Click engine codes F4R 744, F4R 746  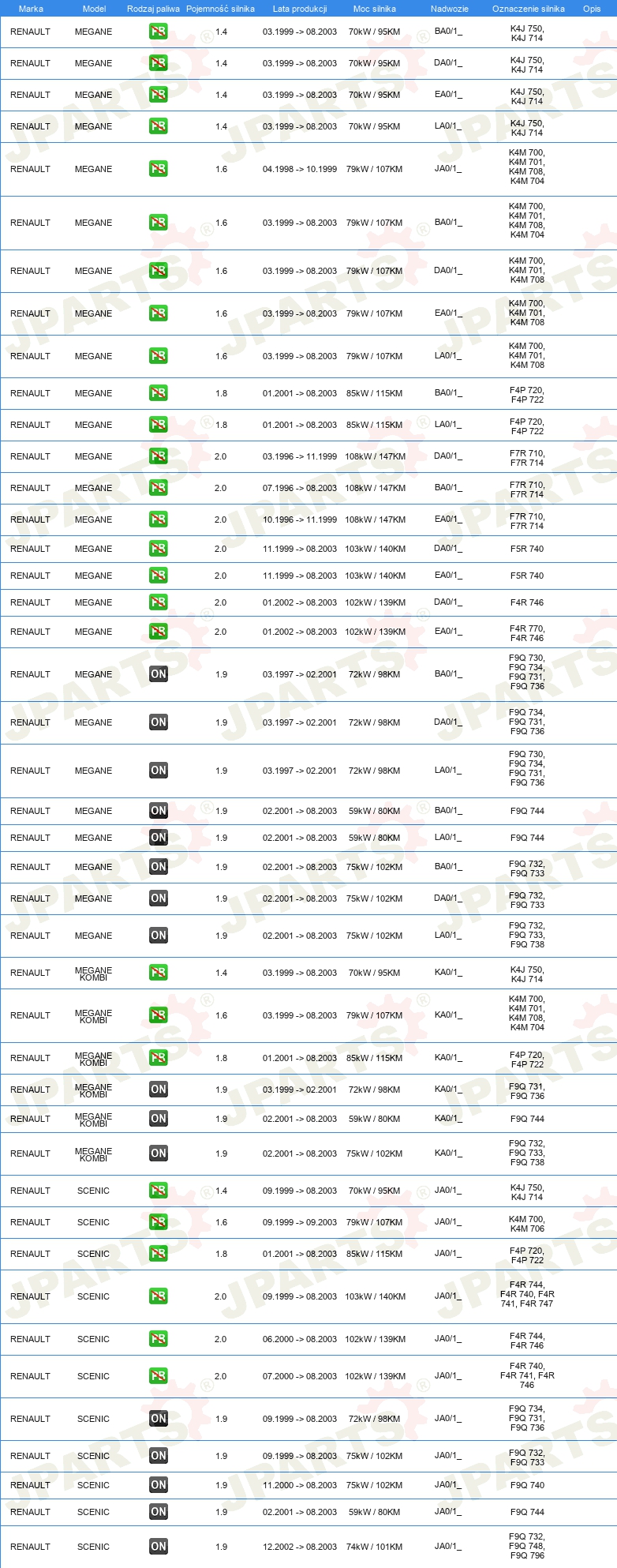[x=527, y=1341]
